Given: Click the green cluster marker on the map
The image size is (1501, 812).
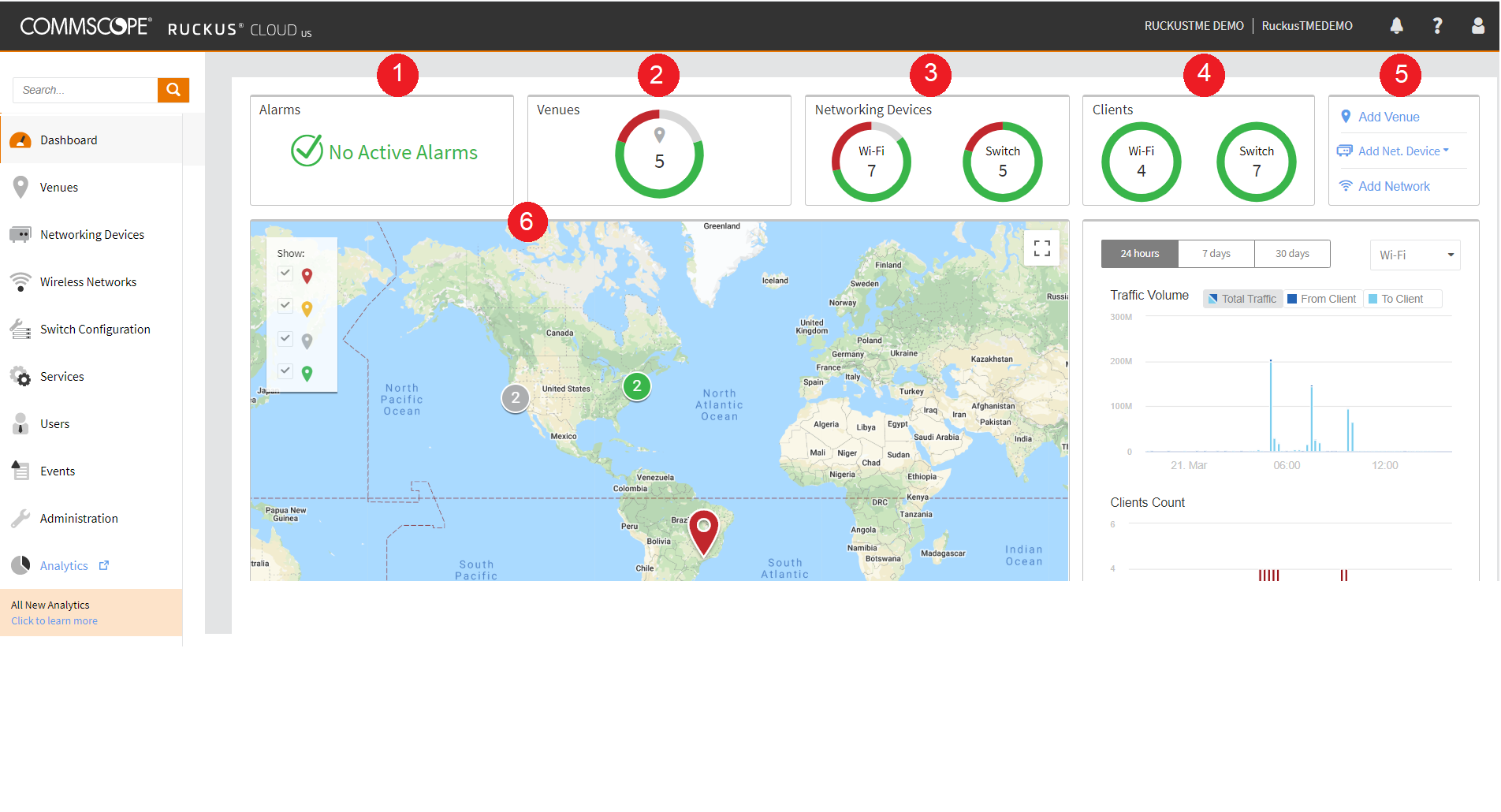Looking at the screenshot, I should click(x=636, y=386).
